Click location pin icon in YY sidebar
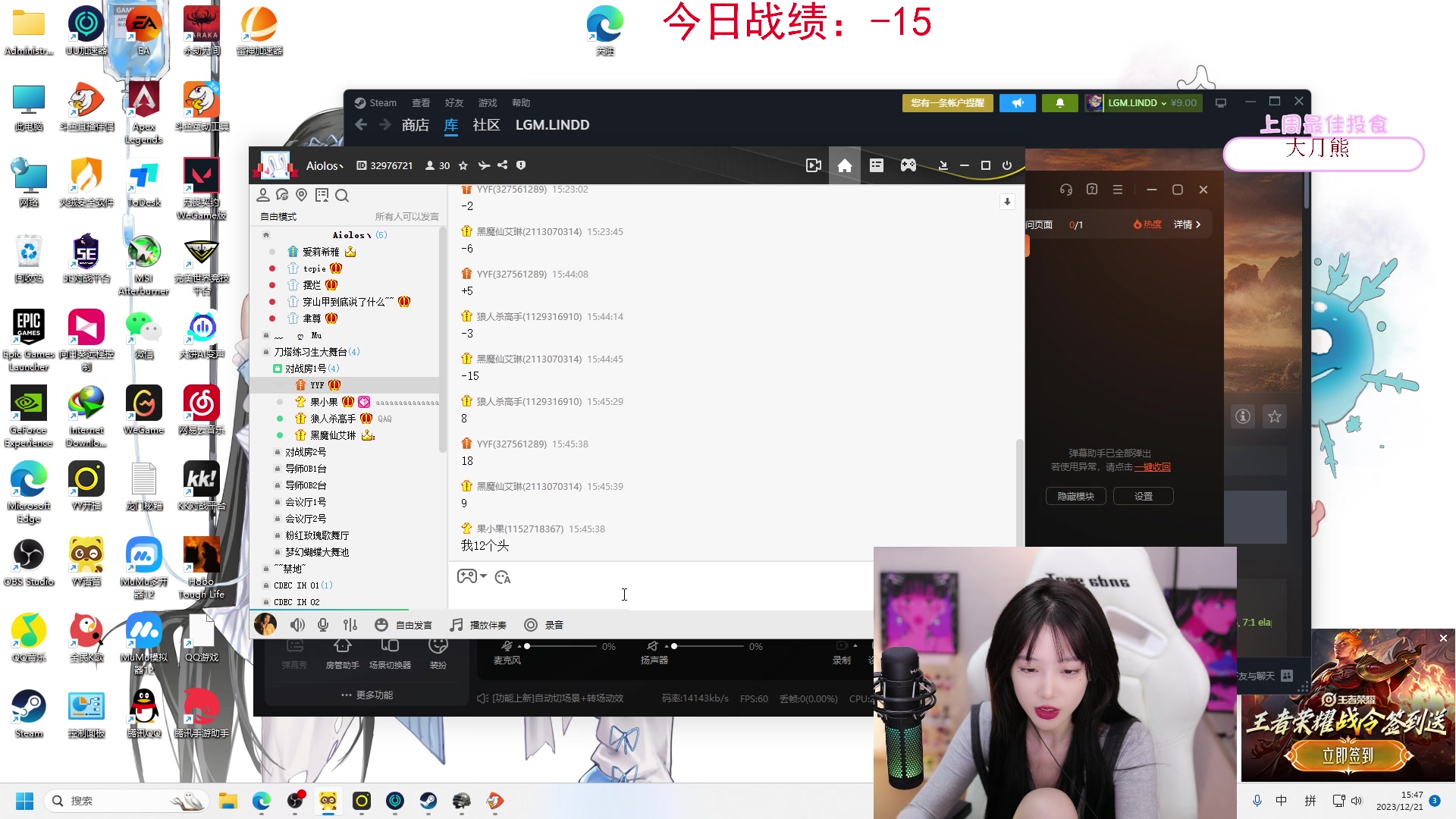Screen dimensions: 1456x819 coord(302,196)
